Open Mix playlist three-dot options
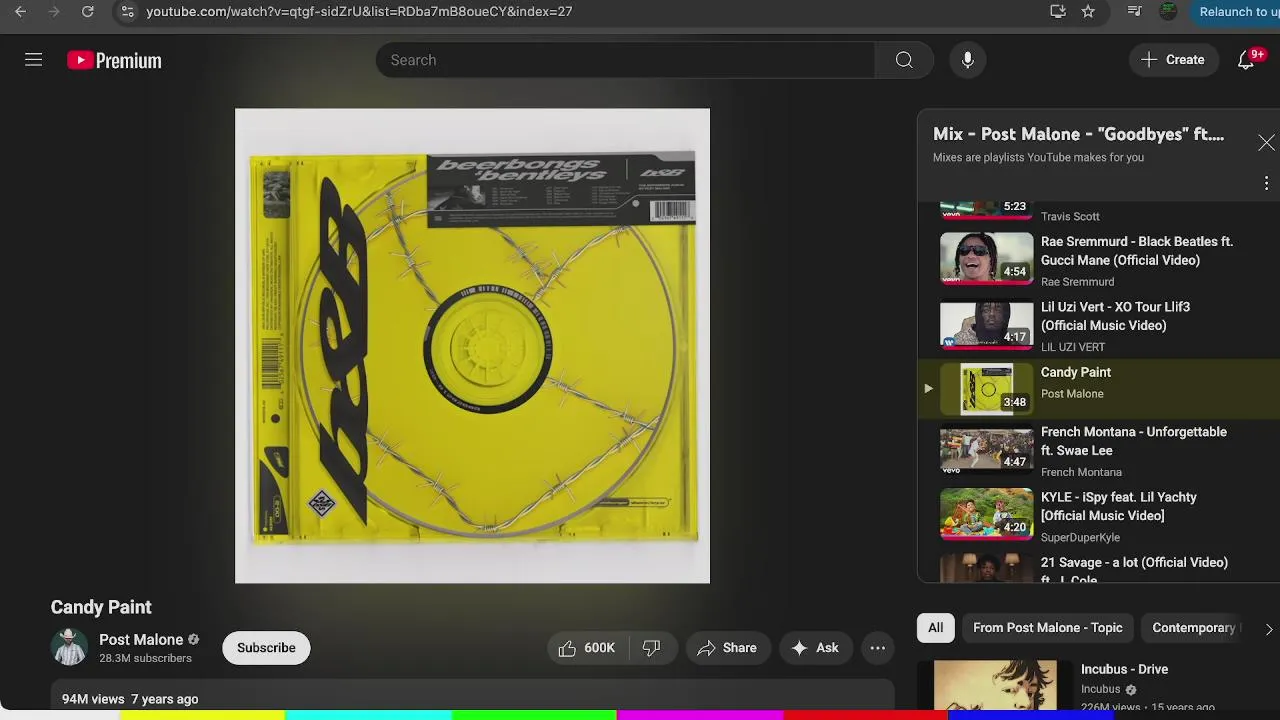Screen dimensions: 1280x720 pyautogui.click(x=1266, y=183)
